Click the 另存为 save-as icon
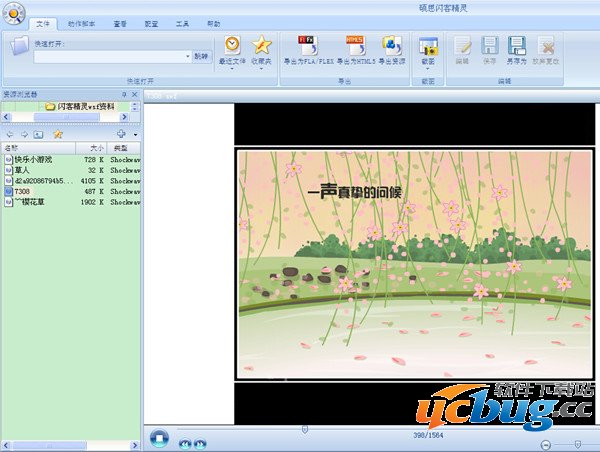The image size is (600, 452). (x=517, y=46)
